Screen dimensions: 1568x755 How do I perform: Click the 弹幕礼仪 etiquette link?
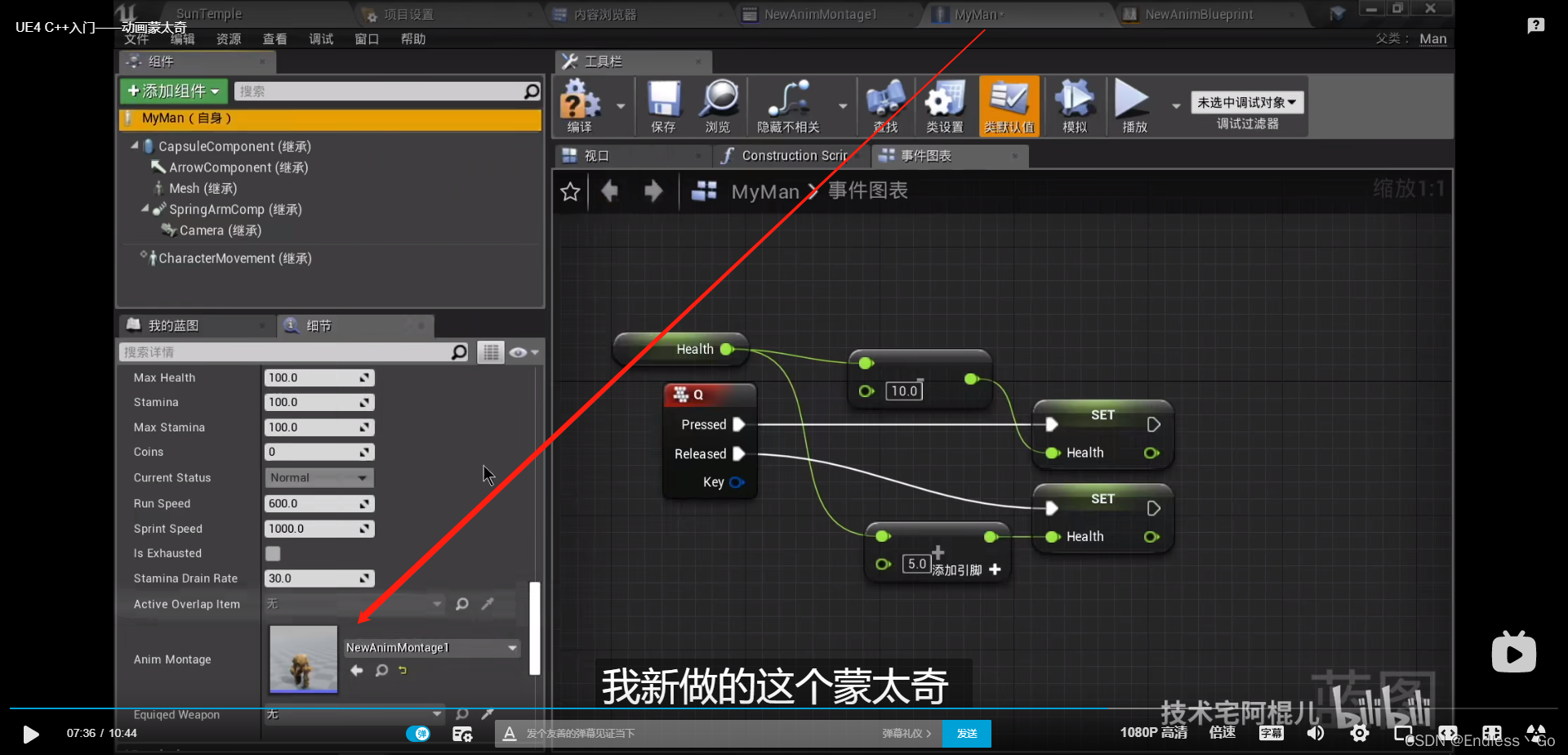click(x=906, y=734)
